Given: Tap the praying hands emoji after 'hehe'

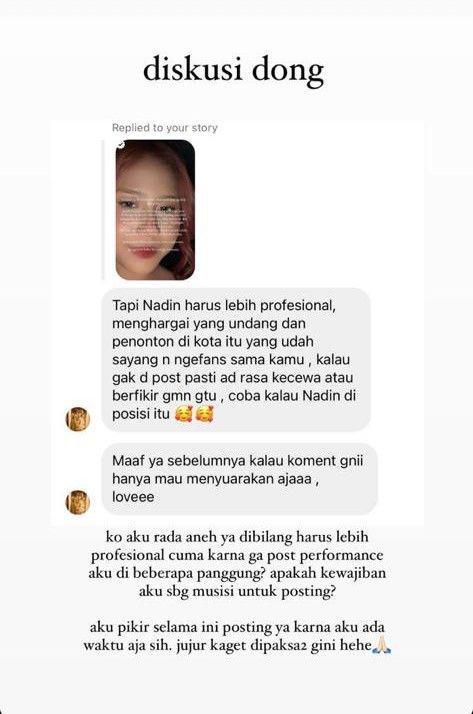Looking at the screenshot, I should tap(381, 645).
